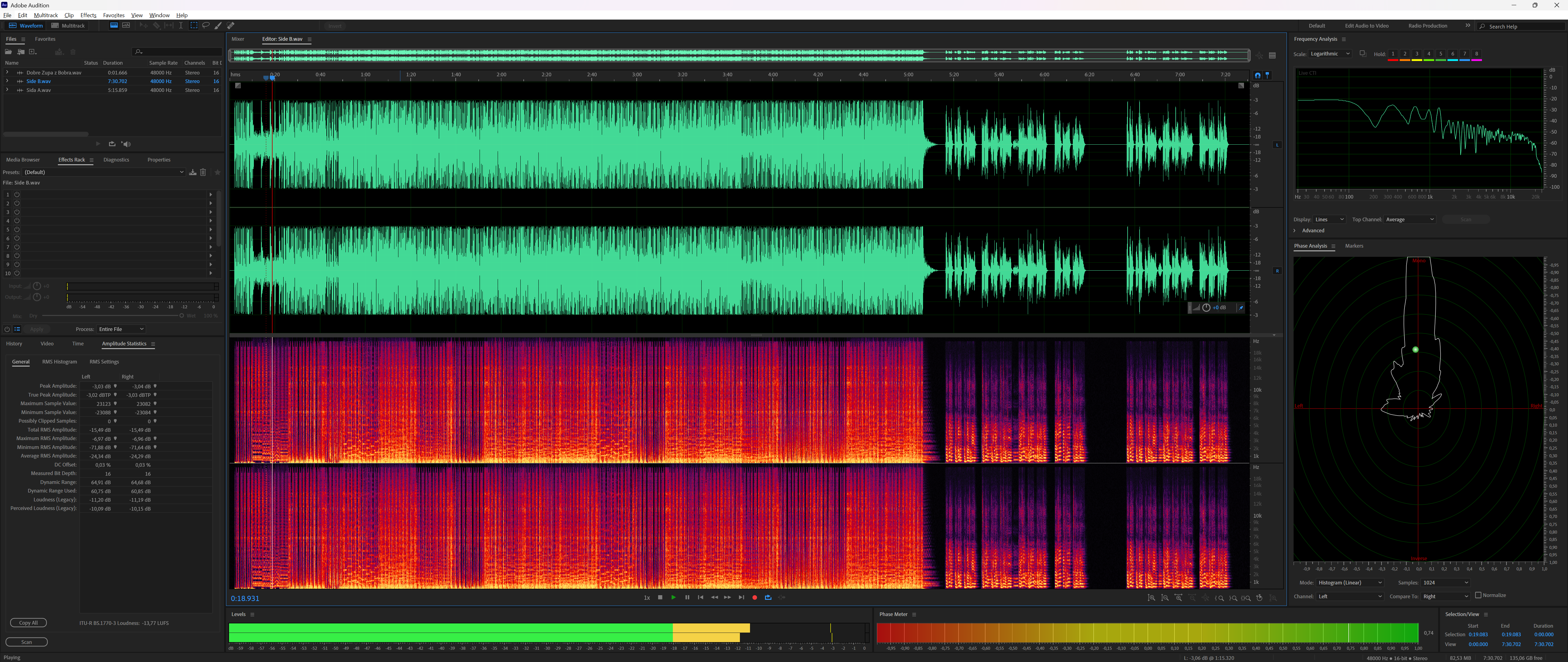Click the Zoom In Amplitude icon

click(x=1151, y=598)
